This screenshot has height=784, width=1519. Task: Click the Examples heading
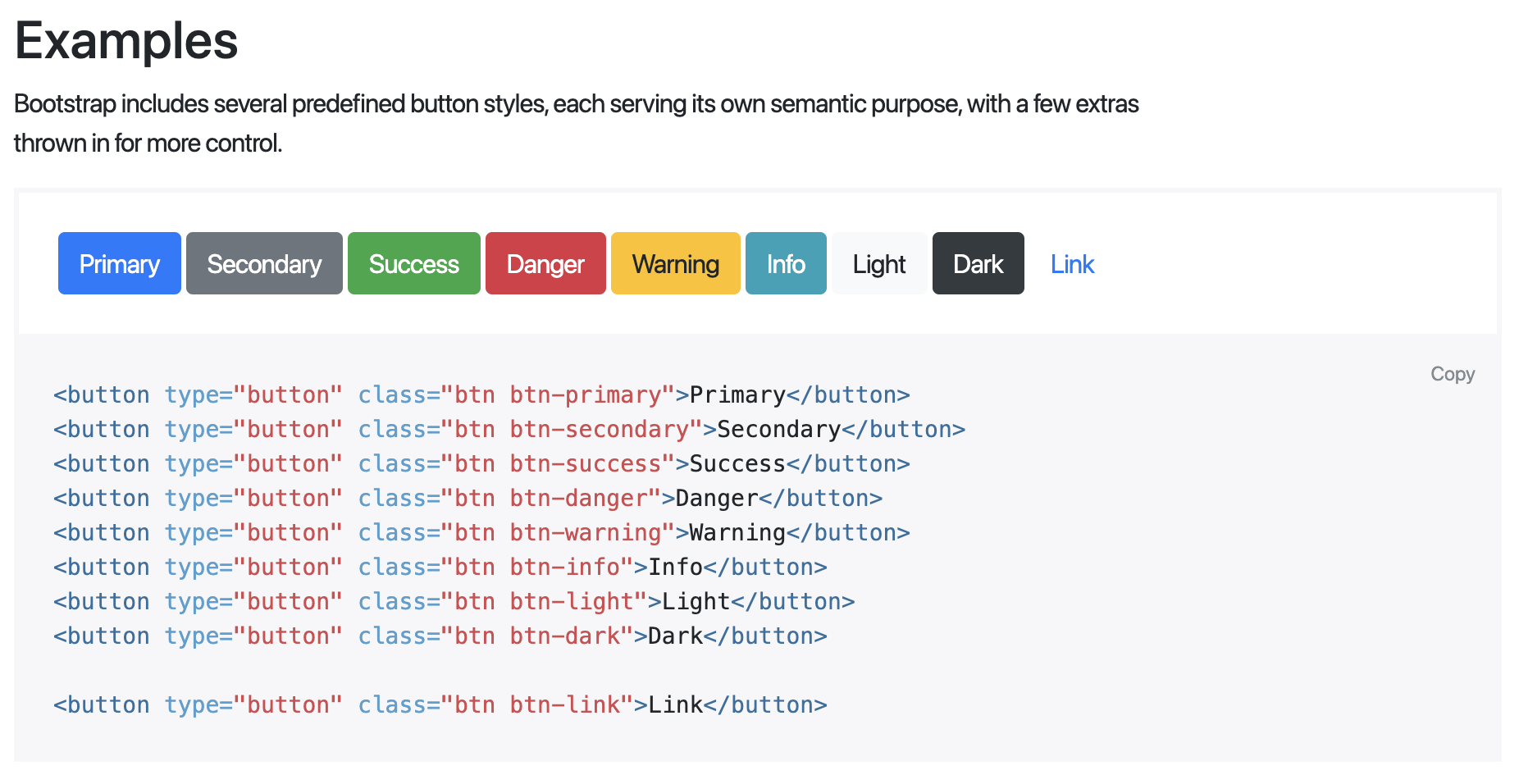(126, 41)
